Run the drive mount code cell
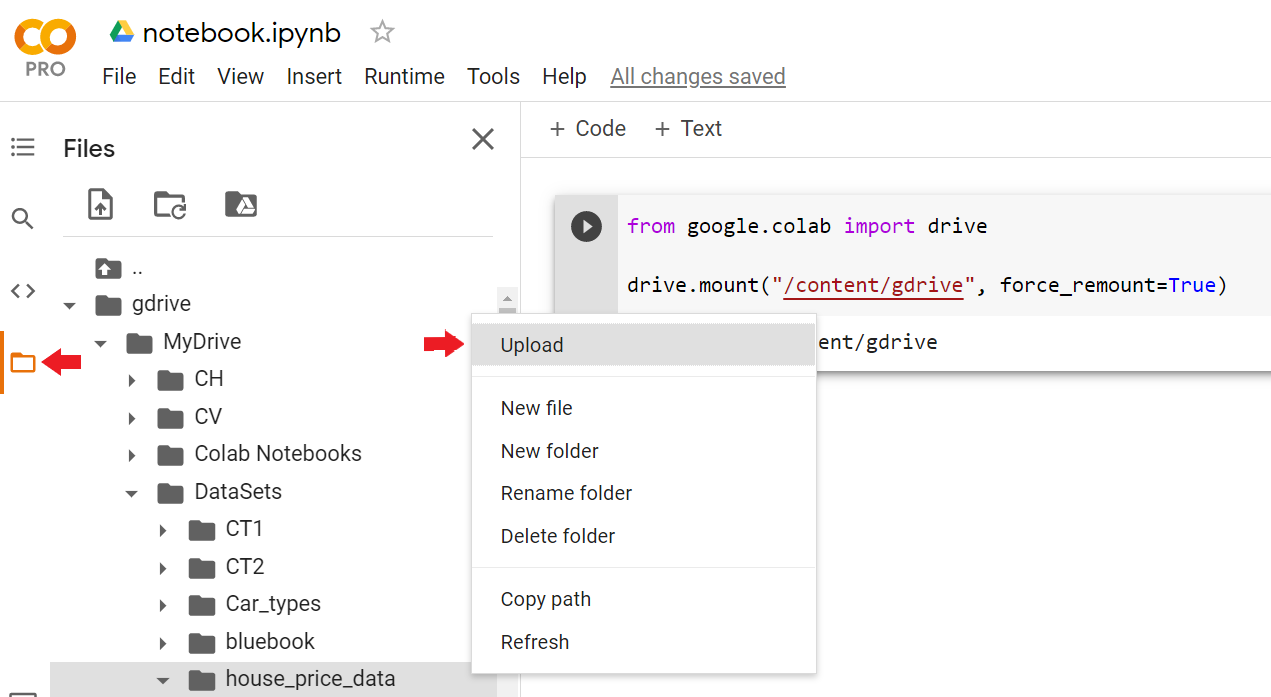Viewport: 1271px width, 697px height. point(586,226)
